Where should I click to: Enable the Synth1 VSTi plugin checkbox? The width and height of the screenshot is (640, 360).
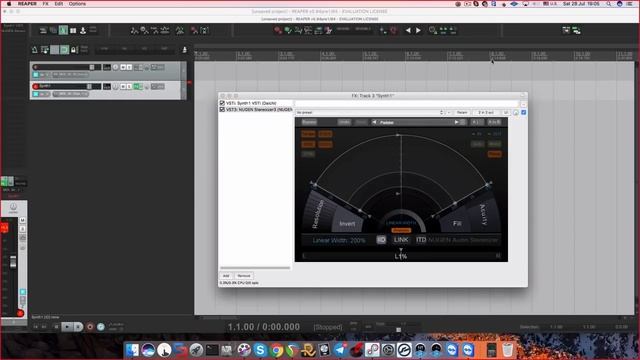(x=222, y=103)
